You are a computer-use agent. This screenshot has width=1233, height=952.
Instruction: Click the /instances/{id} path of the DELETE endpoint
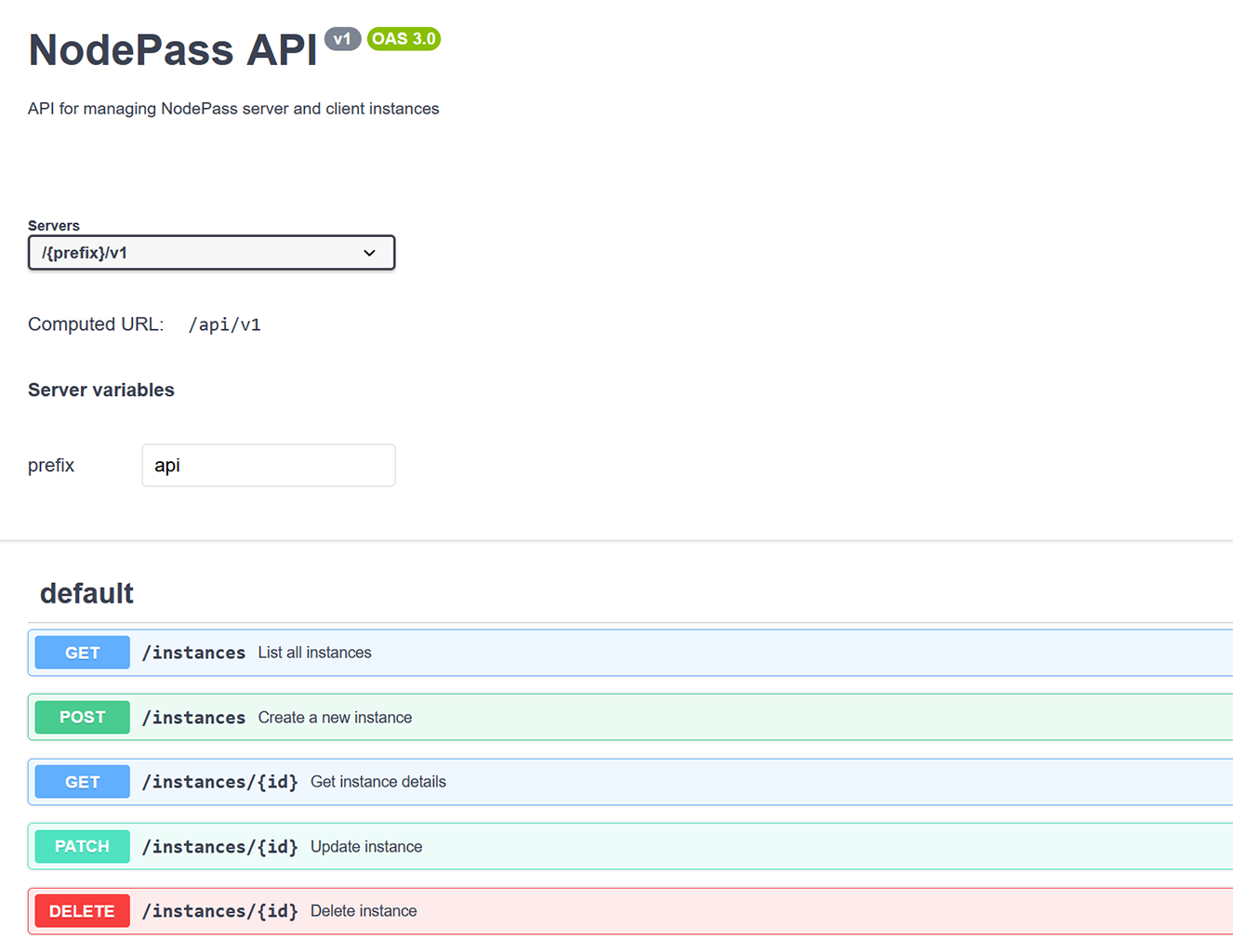[x=219, y=911]
